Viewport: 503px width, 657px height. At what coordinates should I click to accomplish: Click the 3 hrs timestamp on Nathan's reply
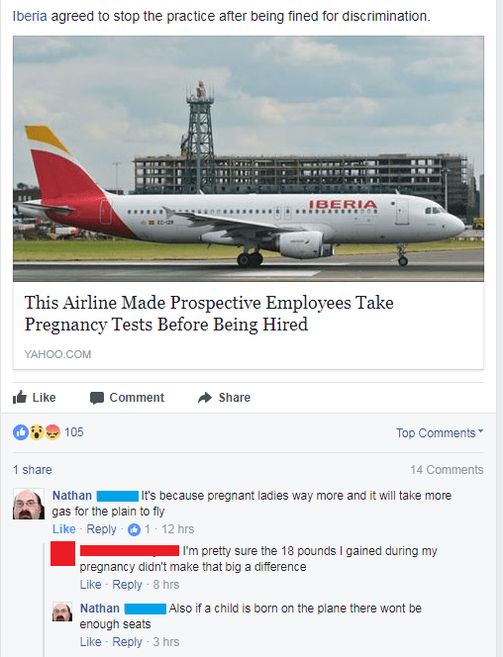tap(166, 642)
